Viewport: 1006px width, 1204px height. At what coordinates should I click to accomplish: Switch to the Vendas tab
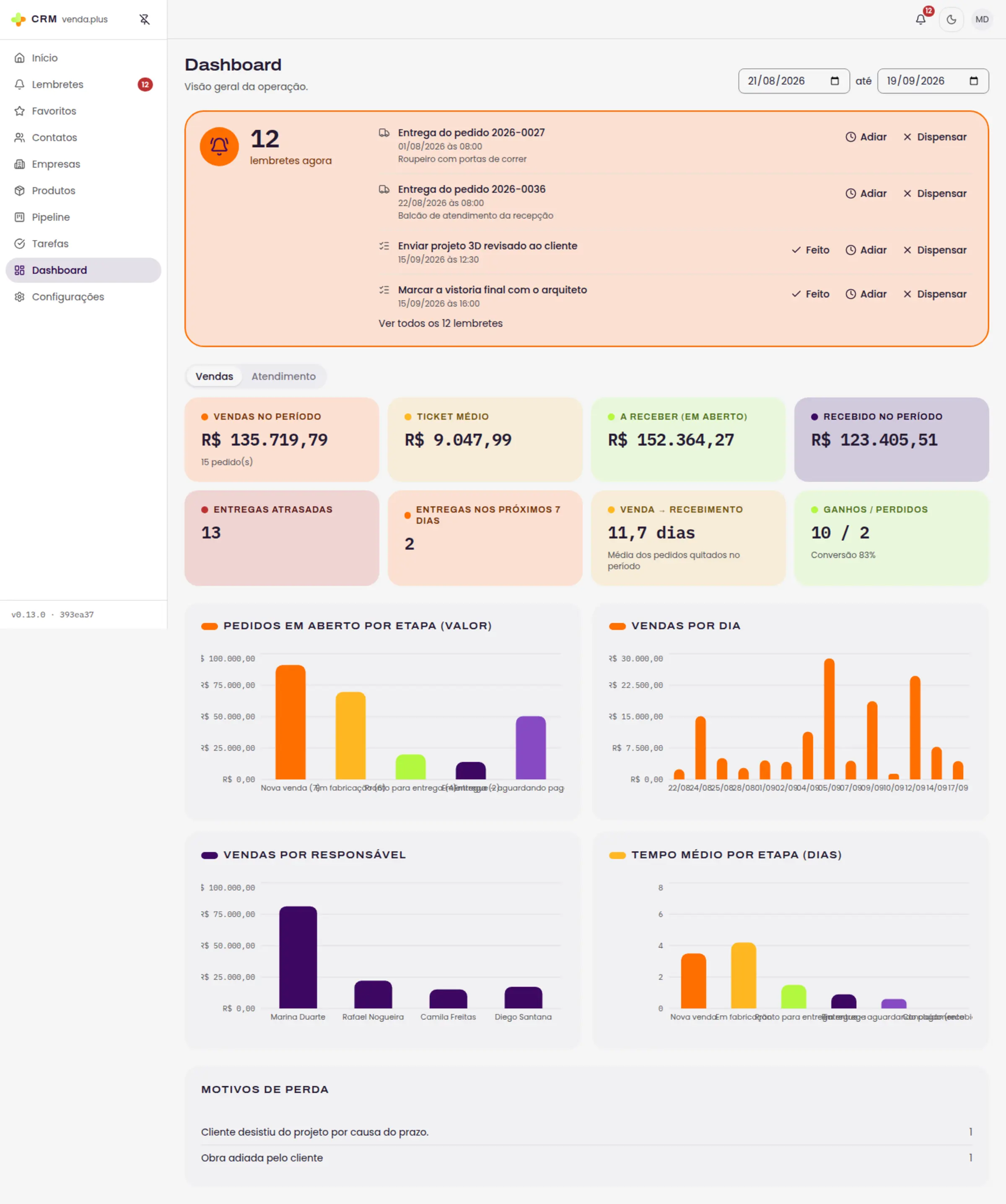[x=215, y=377]
